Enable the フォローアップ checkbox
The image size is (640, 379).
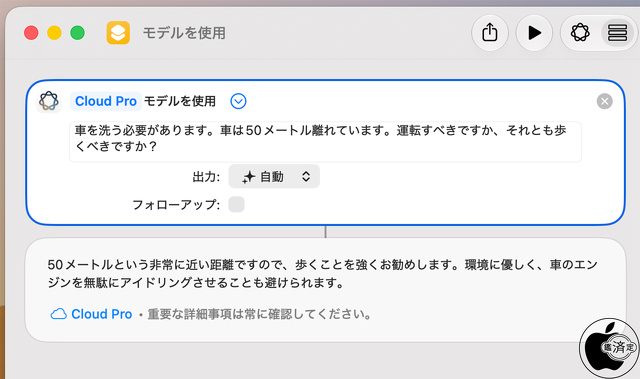click(x=236, y=204)
